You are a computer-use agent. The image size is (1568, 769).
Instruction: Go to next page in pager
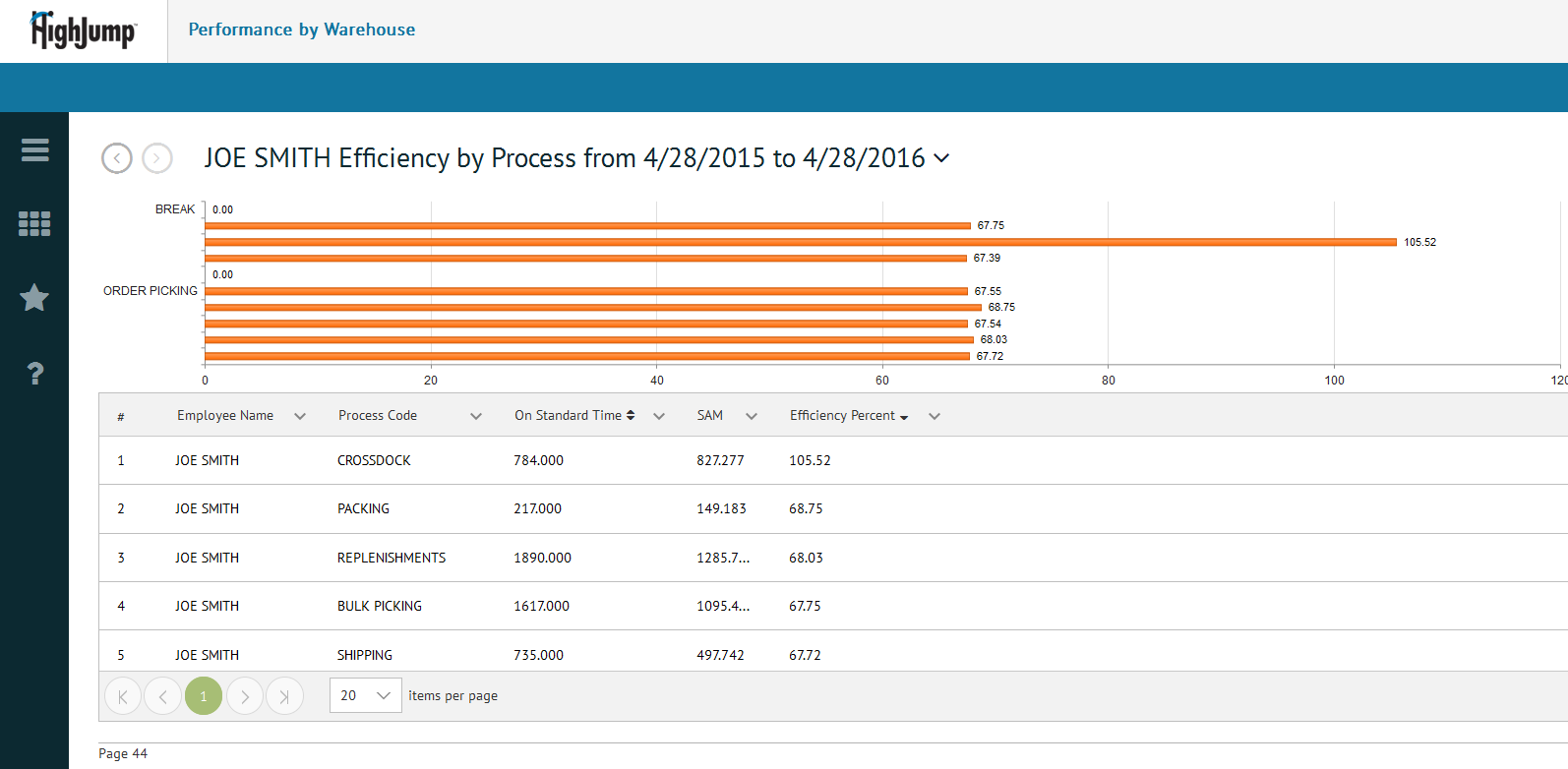point(245,696)
